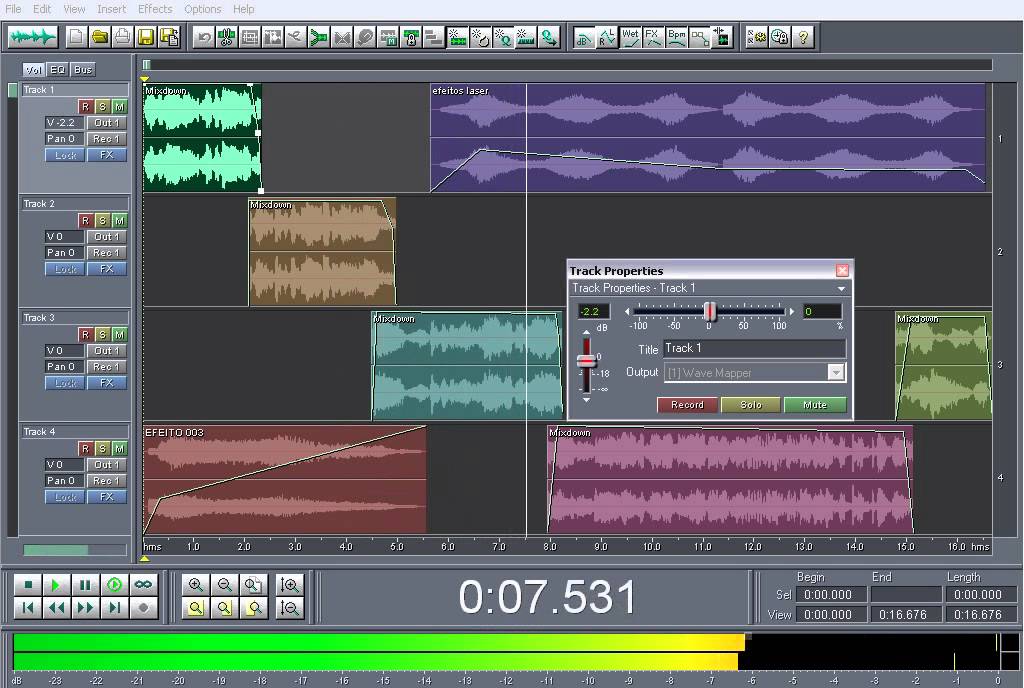Toggle the dB volume envelope icon

[x=583, y=37]
